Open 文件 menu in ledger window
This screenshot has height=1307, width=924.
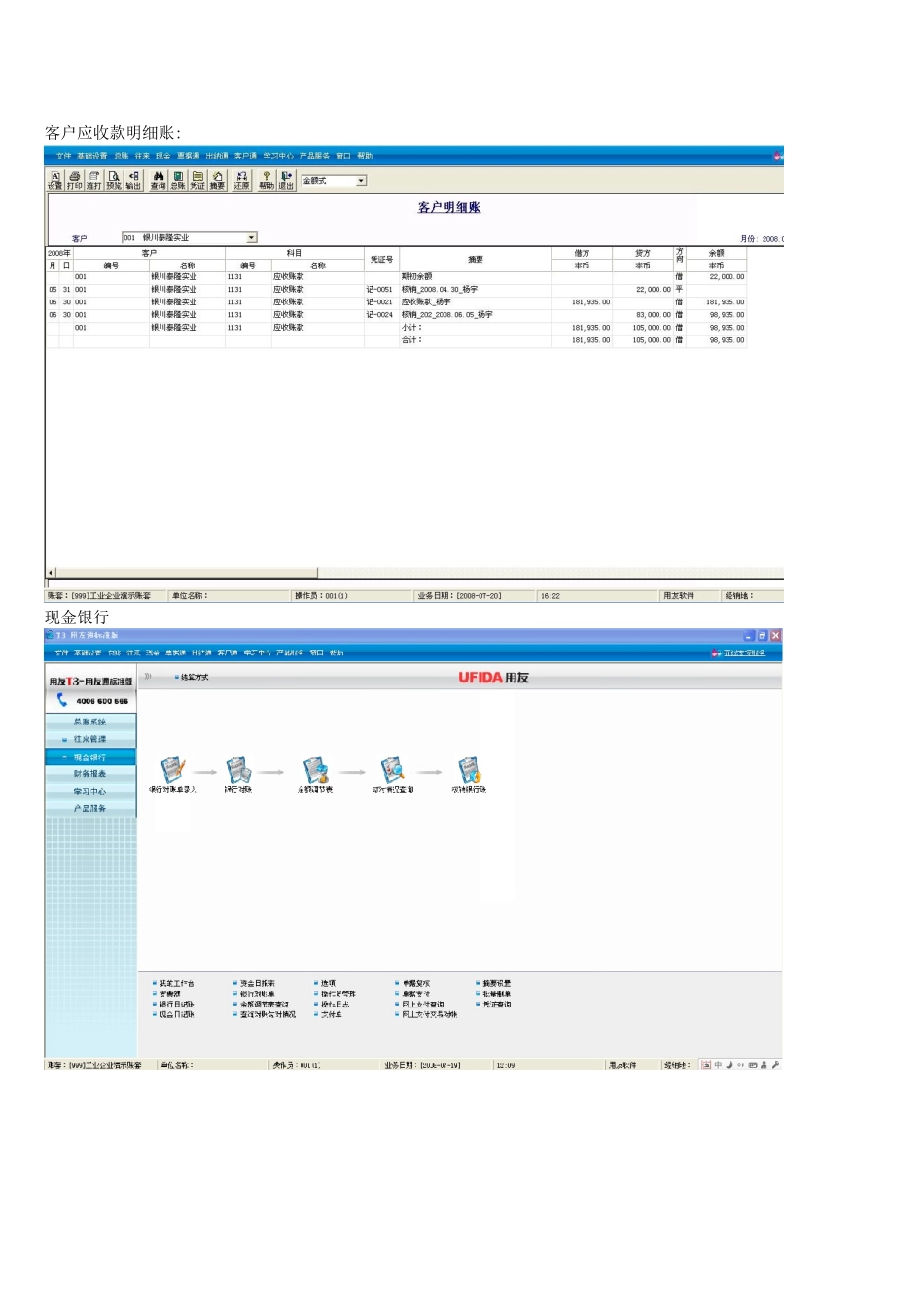(x=63, y=156)
